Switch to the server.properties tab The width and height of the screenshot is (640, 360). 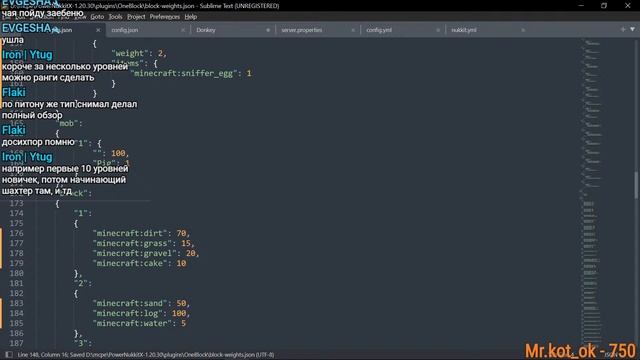coord(302,30)
